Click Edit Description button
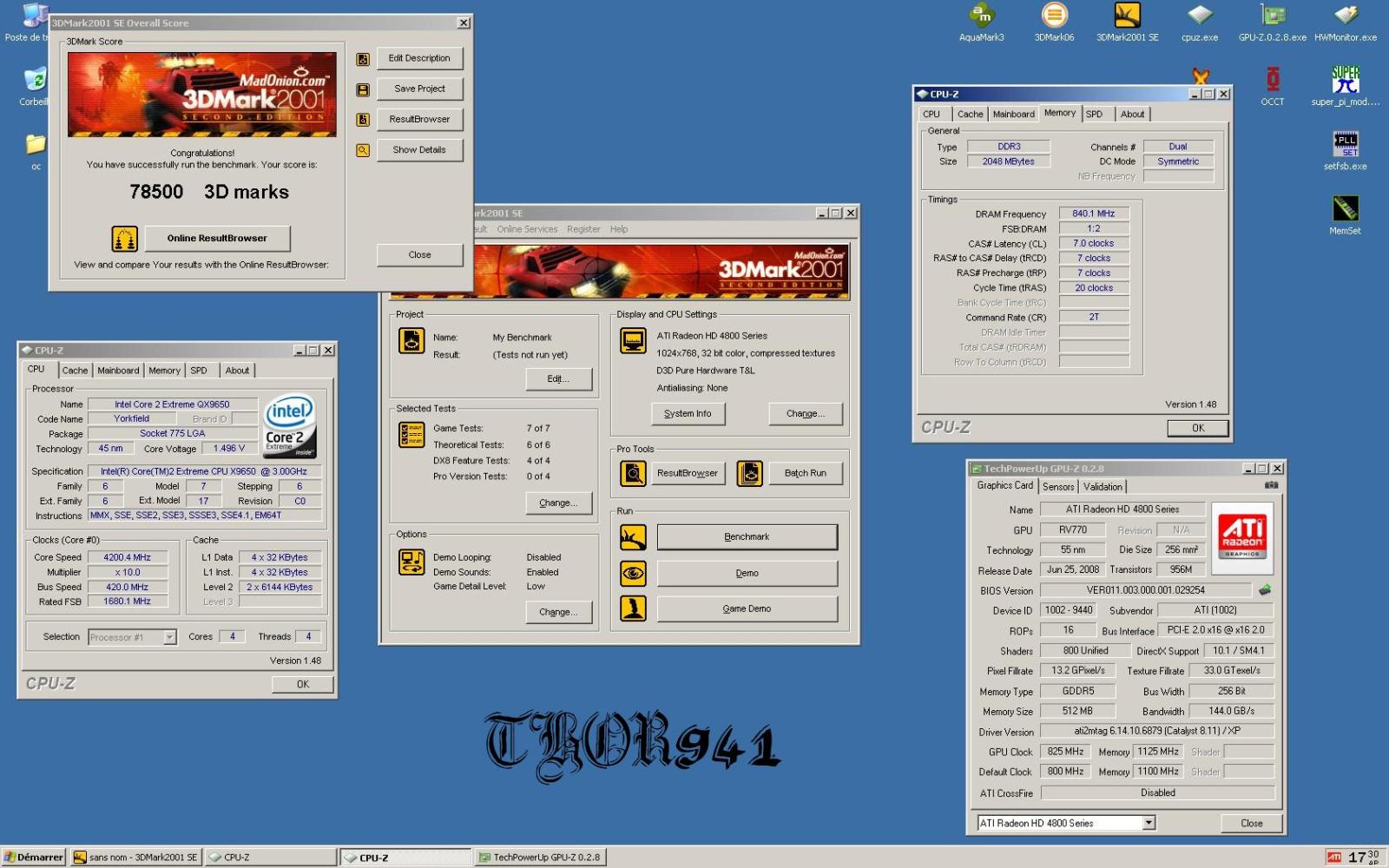The width and height of the screenshot is (1389, 868). coord(419,59)
